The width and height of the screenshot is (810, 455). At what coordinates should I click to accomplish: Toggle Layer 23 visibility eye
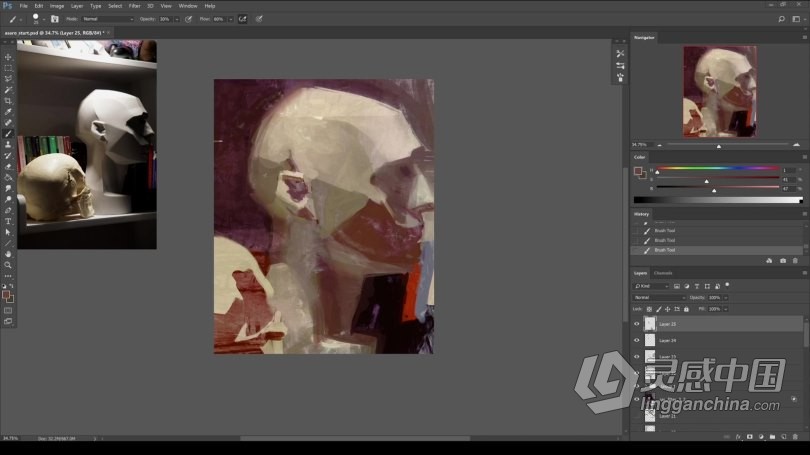coord(636,357)
